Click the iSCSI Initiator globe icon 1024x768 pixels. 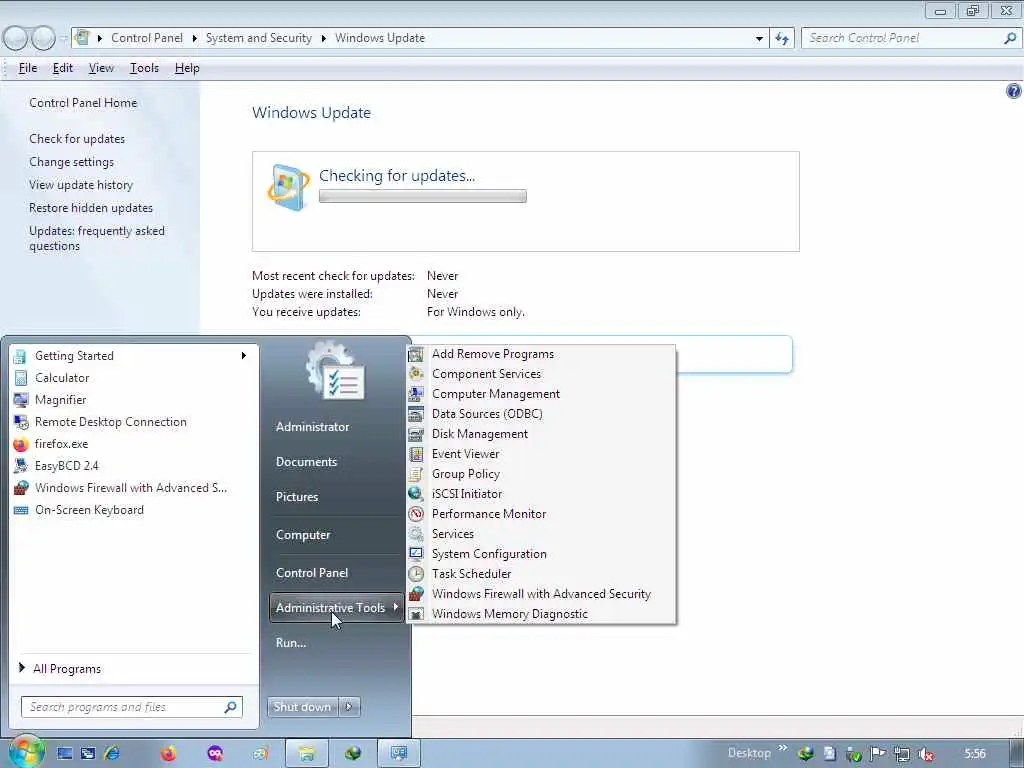click(415, 494)
